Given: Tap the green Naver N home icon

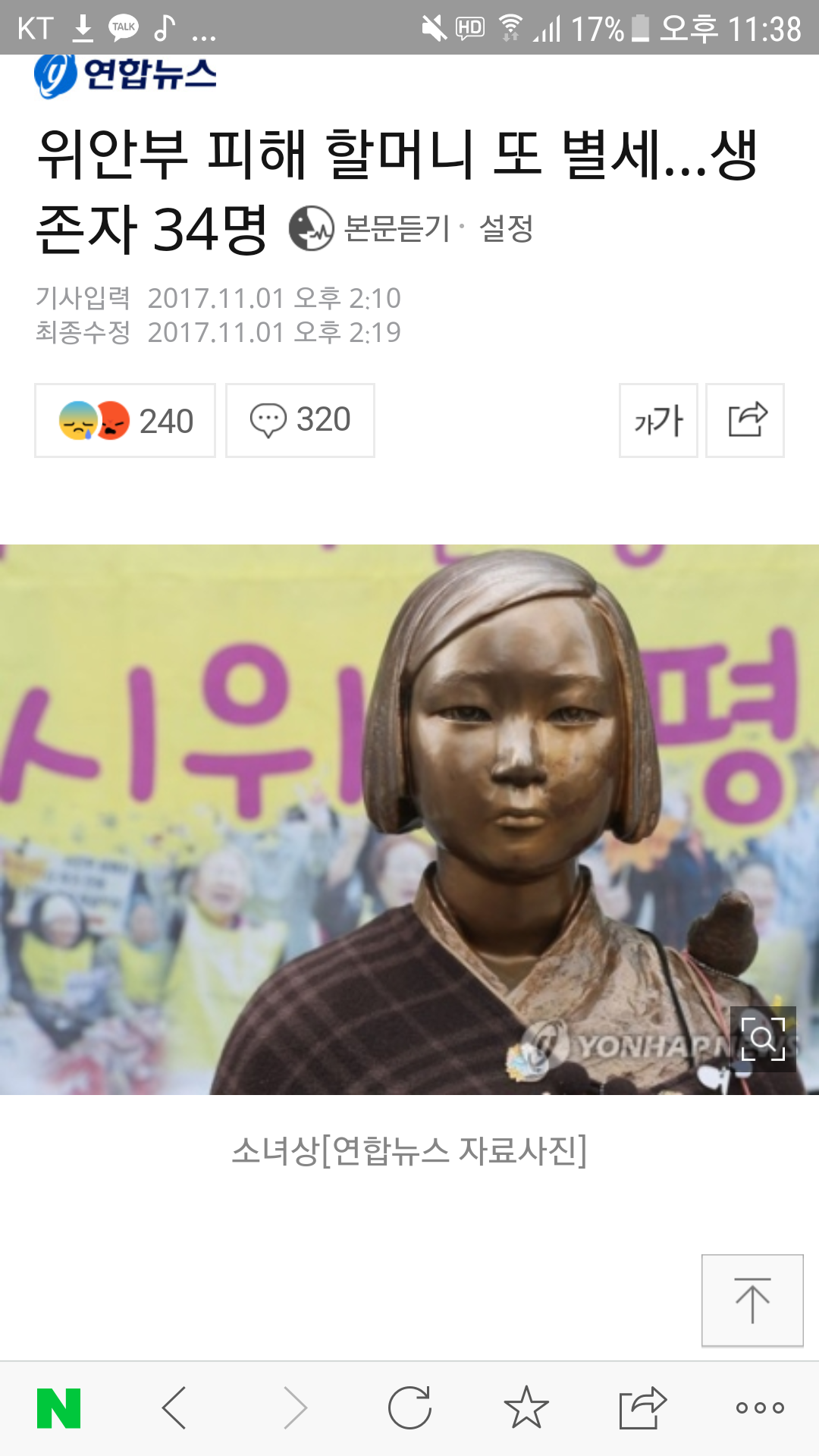Looking at the screenshot, I should coord(58,1408).
